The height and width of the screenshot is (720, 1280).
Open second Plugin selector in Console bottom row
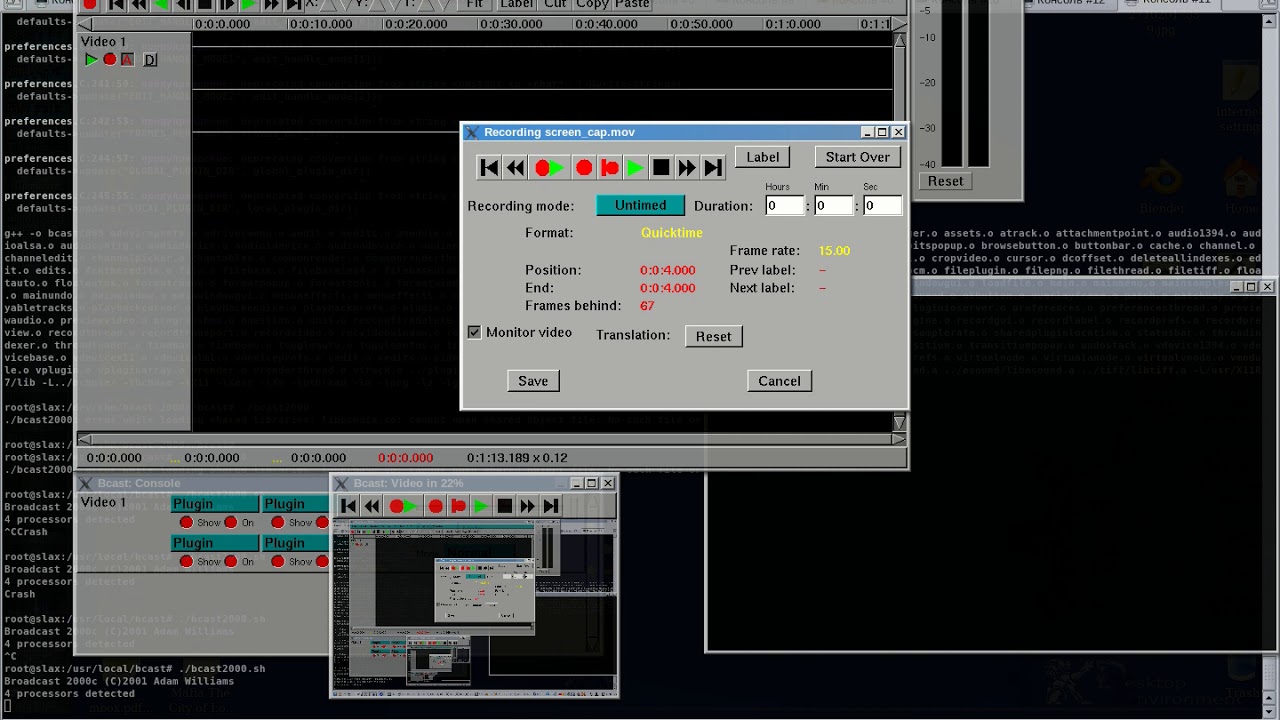[295, 543]
